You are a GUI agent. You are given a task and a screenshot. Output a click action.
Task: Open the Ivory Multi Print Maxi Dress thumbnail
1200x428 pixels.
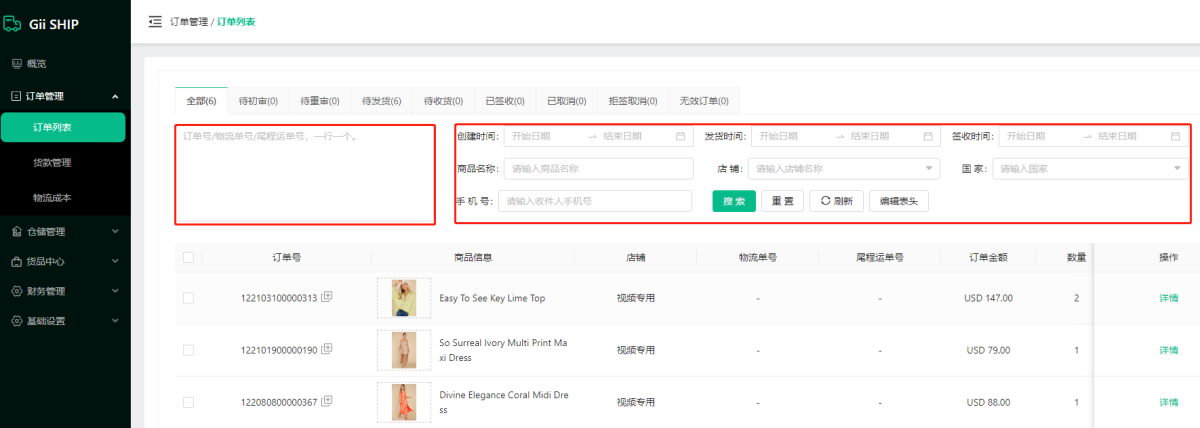pyautogui.click(x=403, y=350)
